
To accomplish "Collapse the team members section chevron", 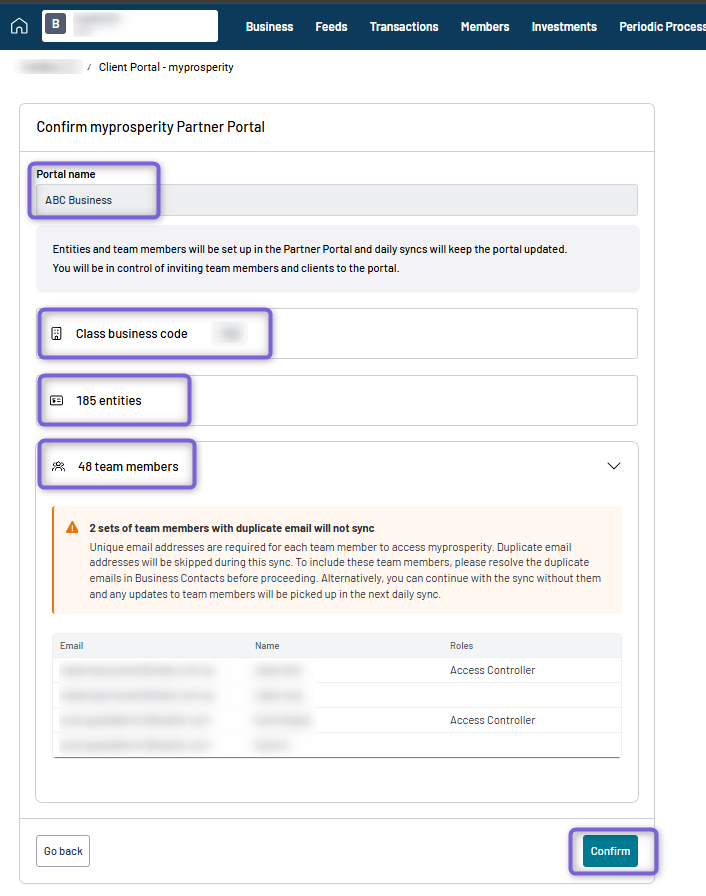I will (614, 466).
